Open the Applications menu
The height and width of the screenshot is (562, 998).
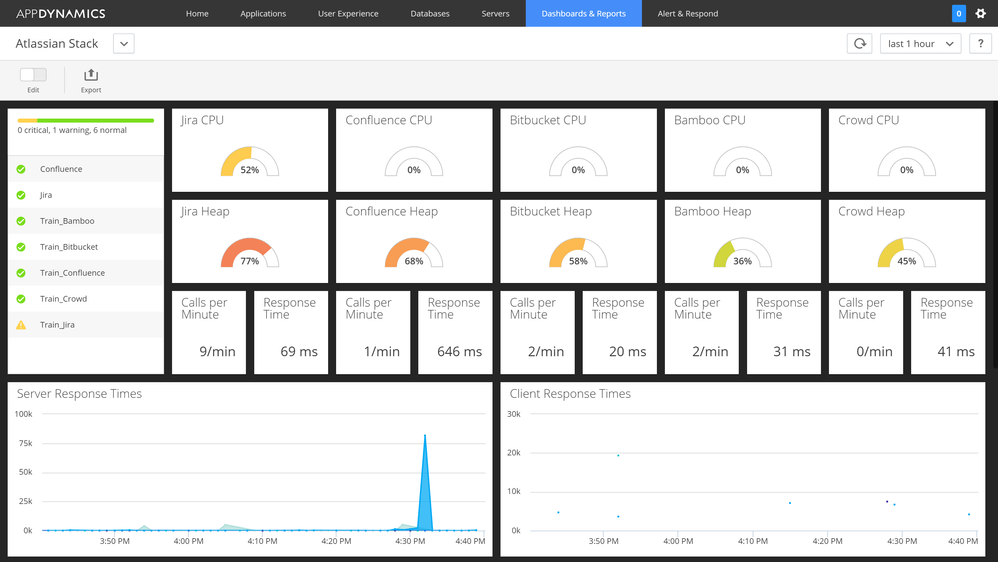263,13
